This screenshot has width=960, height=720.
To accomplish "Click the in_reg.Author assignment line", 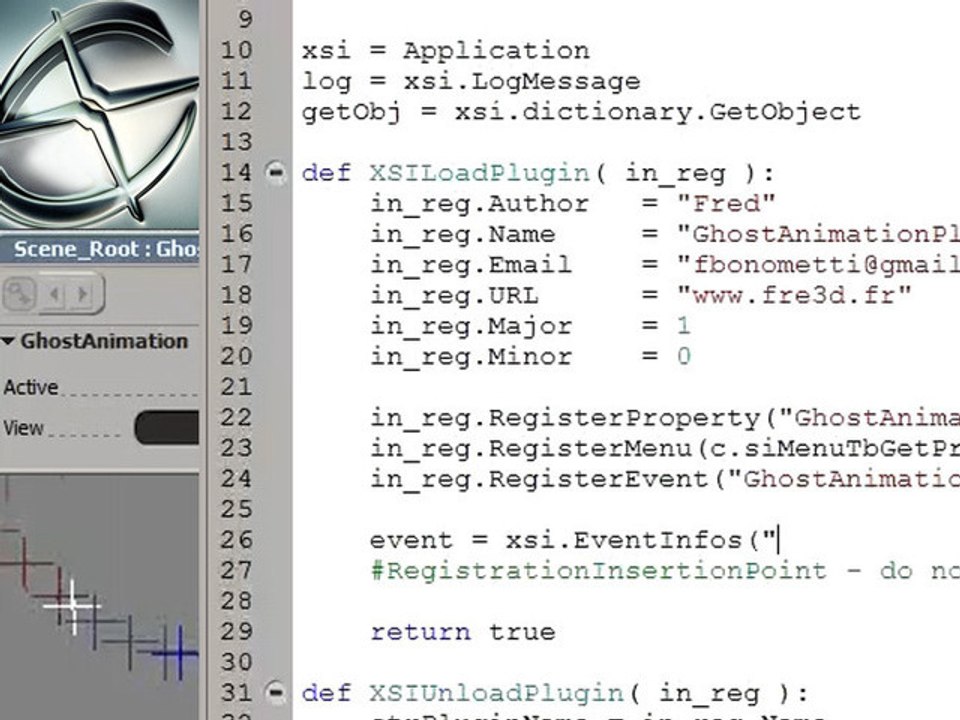I will (x=573, y=203).
